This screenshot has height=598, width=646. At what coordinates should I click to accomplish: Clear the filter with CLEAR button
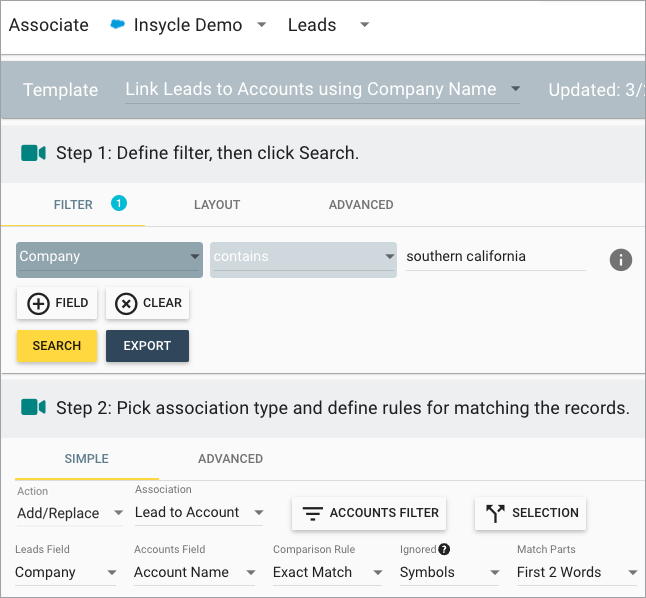tap(147, 303)
